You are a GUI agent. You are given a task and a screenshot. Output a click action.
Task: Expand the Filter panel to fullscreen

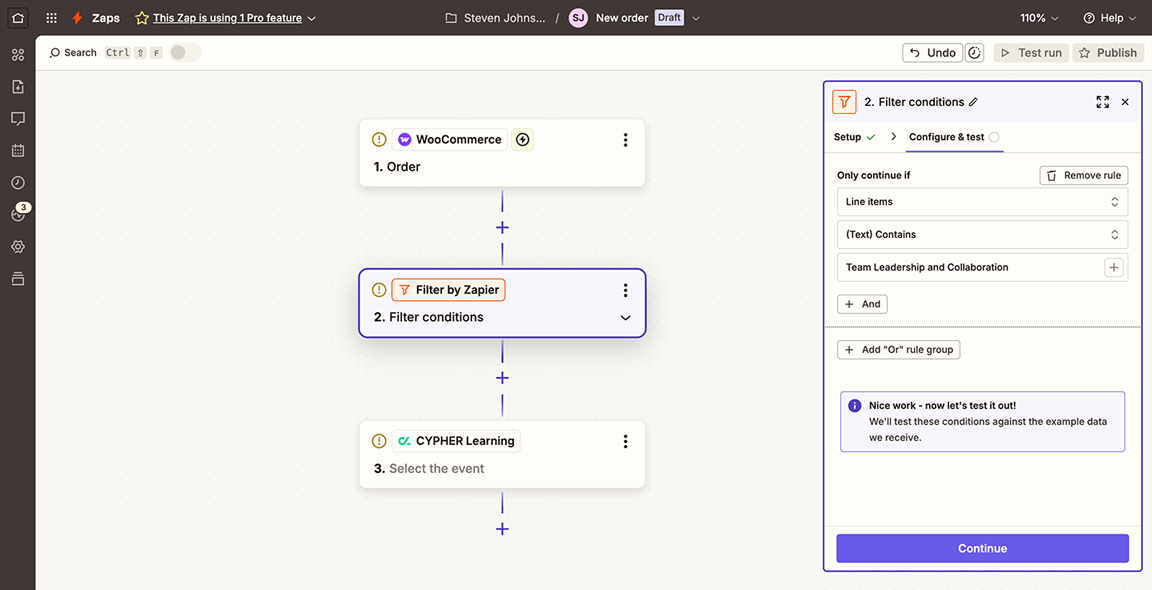tap(1102, 101)
